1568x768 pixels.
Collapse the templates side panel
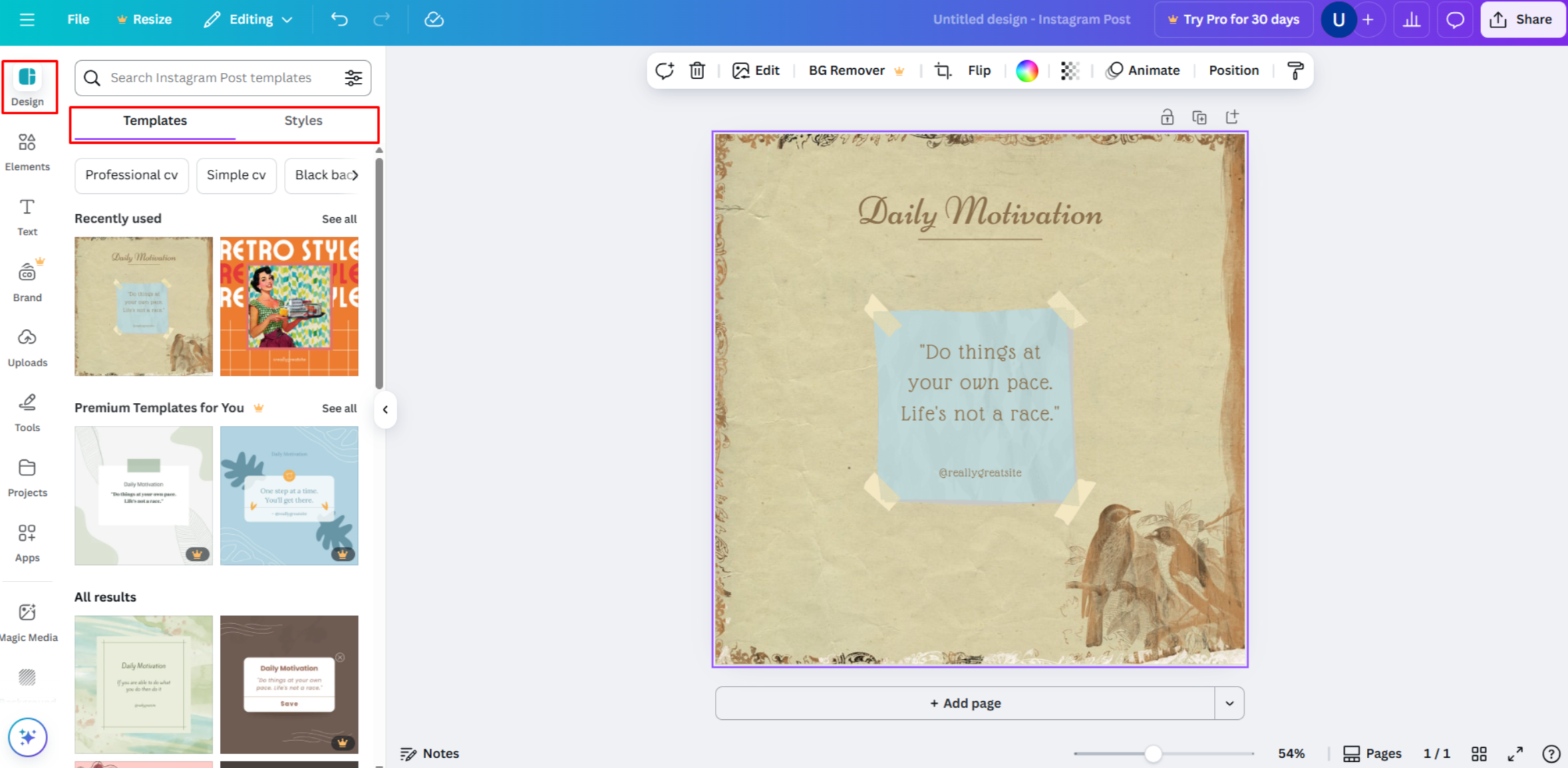[x=385, y=410]
